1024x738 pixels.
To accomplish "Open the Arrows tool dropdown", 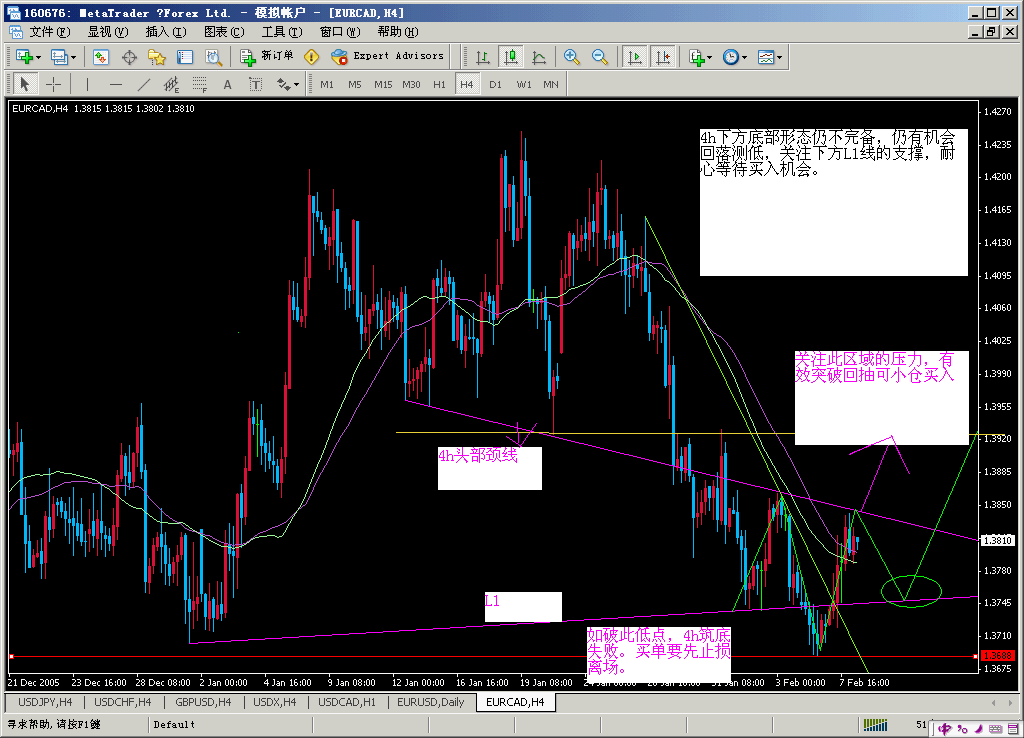I will [x=286, y=84].
